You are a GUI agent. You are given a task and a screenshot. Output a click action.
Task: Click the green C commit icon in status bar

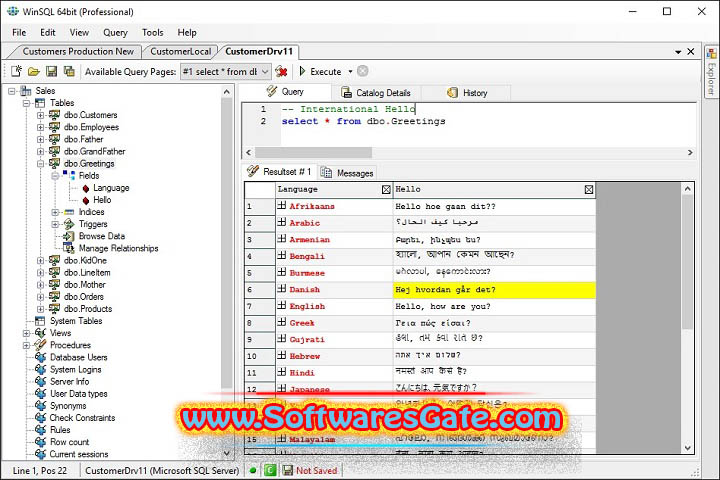click(270, 470)
